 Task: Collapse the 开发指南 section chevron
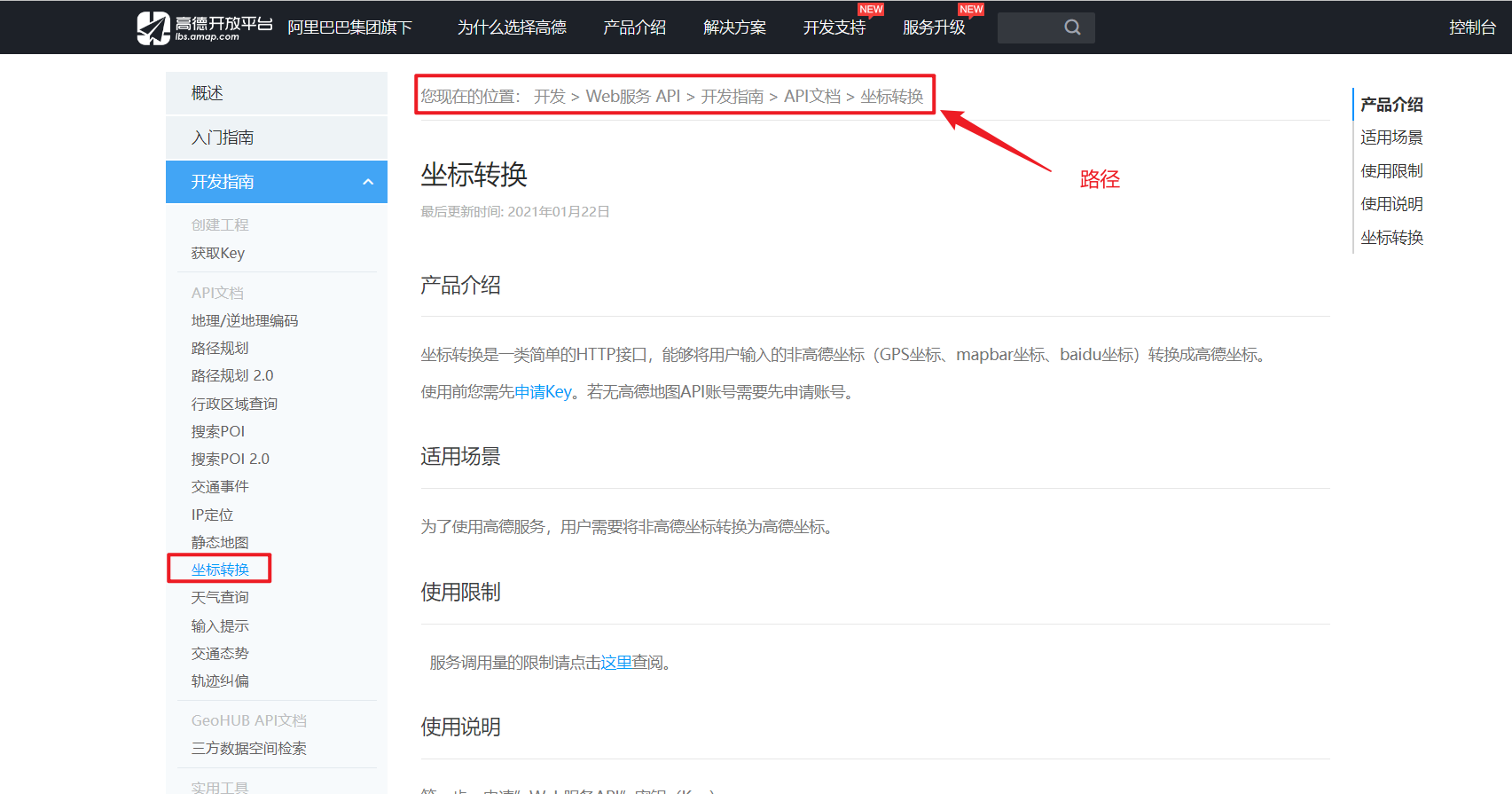368,182
